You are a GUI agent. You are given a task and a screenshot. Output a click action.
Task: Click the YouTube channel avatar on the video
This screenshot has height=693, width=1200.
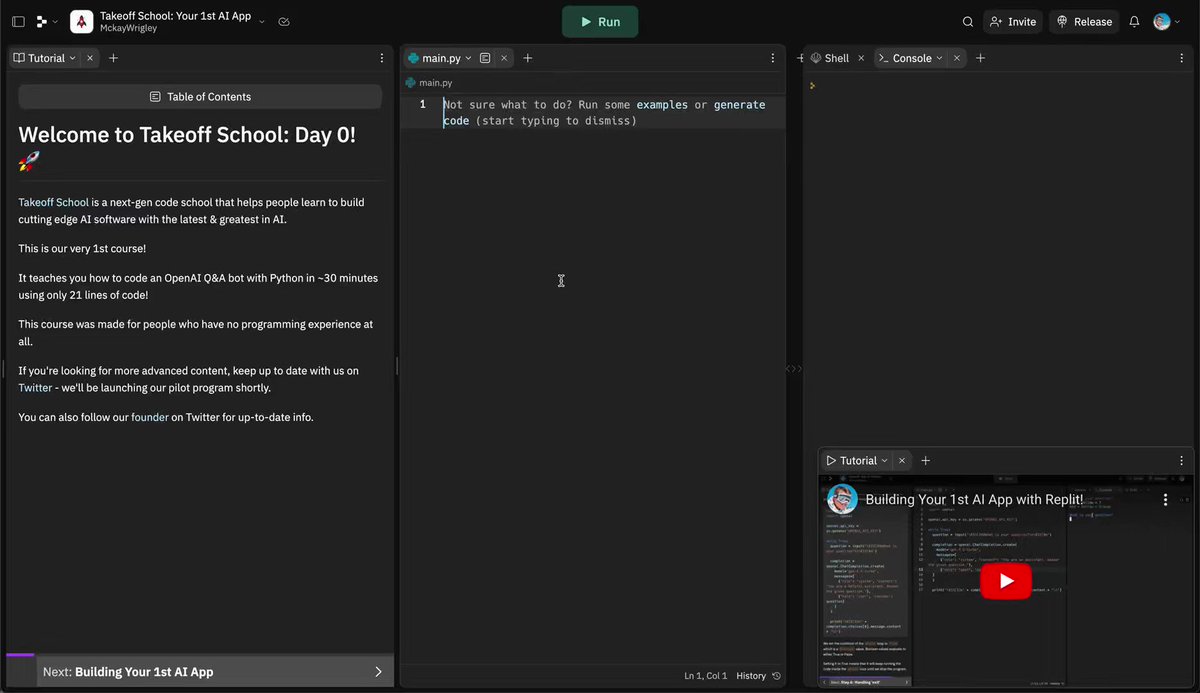point(842,499)
